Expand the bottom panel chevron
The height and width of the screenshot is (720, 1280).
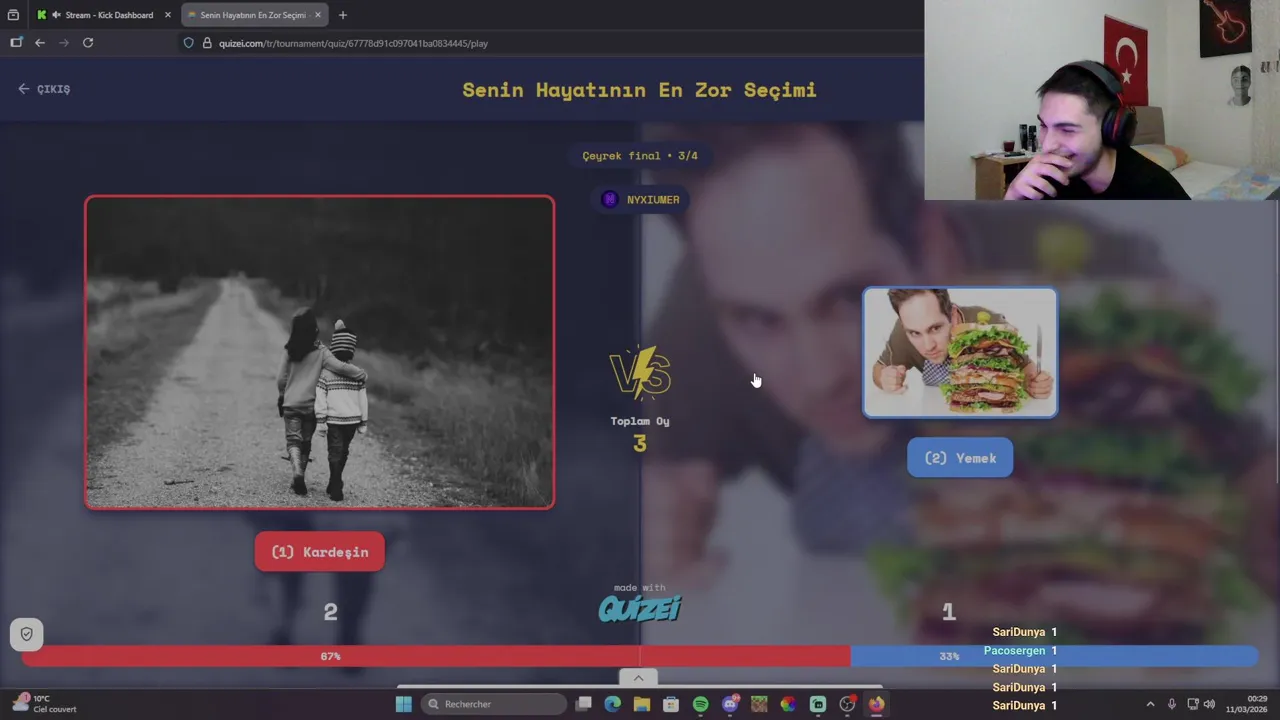[x=639, y=678]
